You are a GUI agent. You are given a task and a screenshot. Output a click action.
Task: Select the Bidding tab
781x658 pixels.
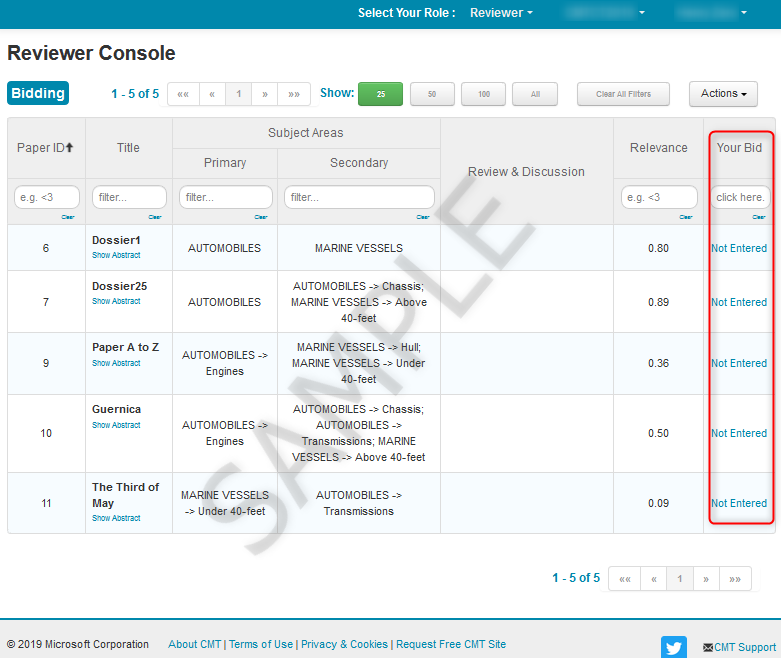[38, 94]
